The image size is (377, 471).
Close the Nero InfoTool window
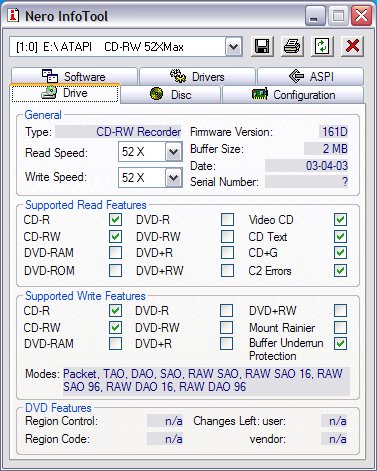[361, 15]
